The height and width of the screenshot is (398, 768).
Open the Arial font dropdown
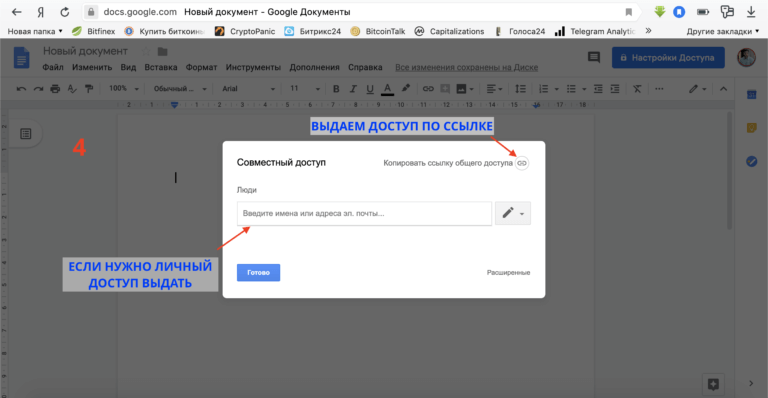tap(249, 89)
